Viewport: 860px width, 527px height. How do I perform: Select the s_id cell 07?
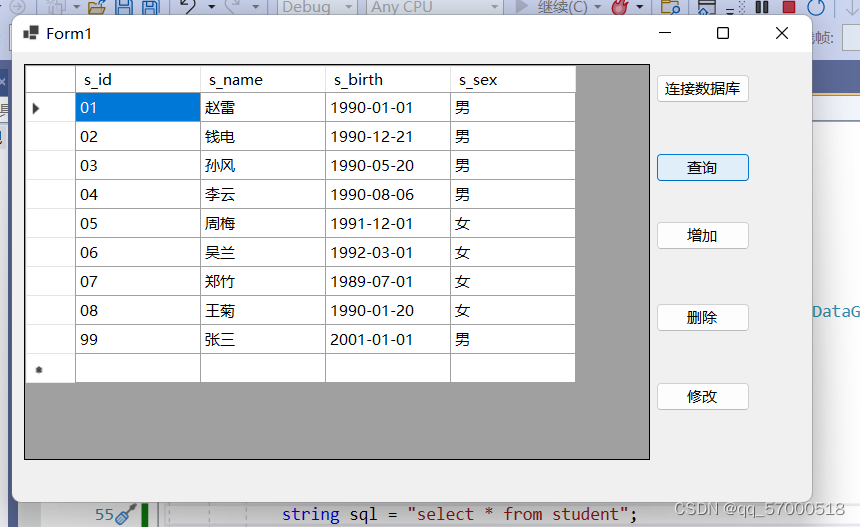coord(138,282)
